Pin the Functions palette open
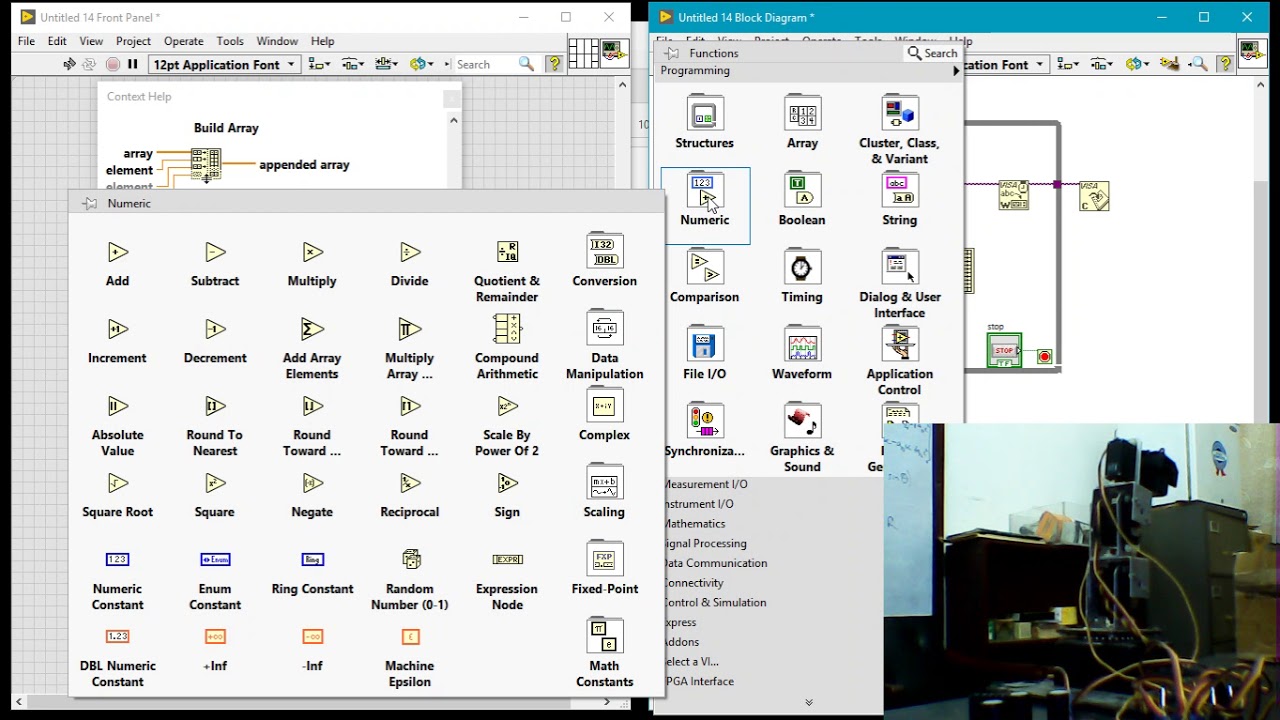This screenshot has width=1280, height=720. pos(672,53)
